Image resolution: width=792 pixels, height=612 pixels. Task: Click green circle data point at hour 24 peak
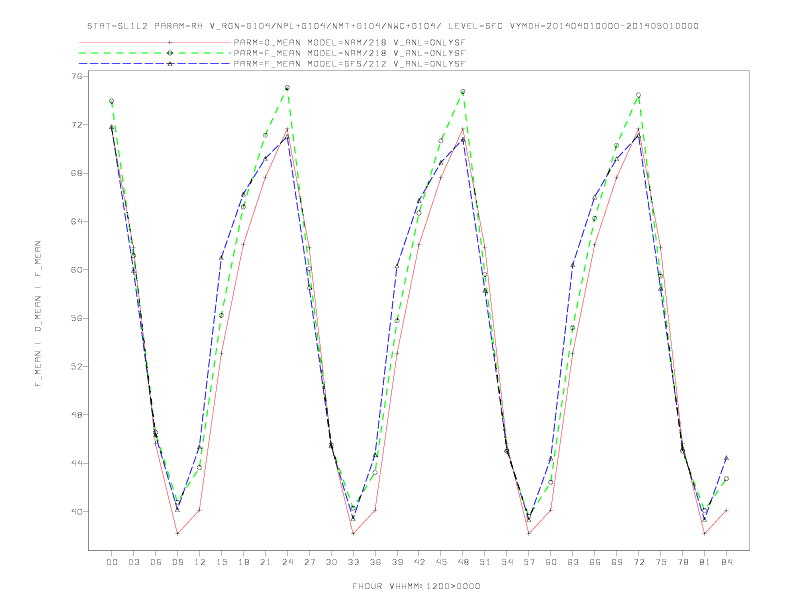[x=287, y=88]
